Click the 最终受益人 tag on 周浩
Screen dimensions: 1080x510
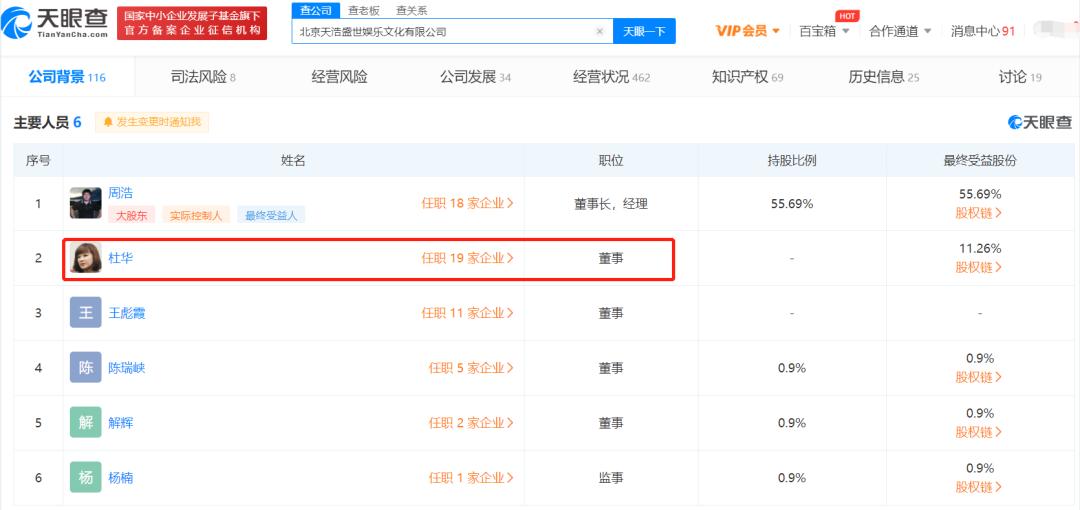tap(271, 215)
